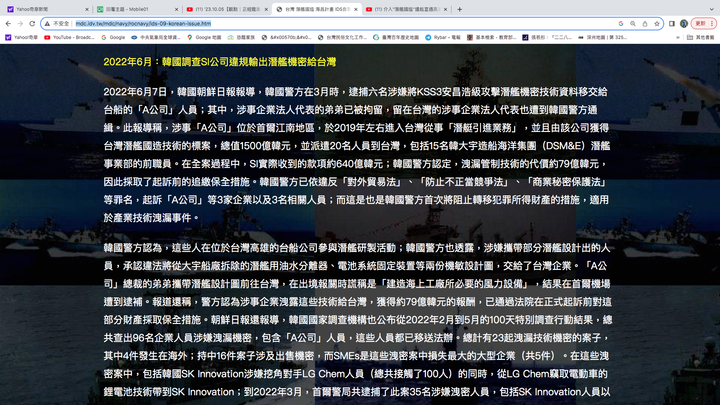Switch to the Yahoo奇摩新聞 tab
This screenshot has width=720, height=405.
click(x=47, y=9)
